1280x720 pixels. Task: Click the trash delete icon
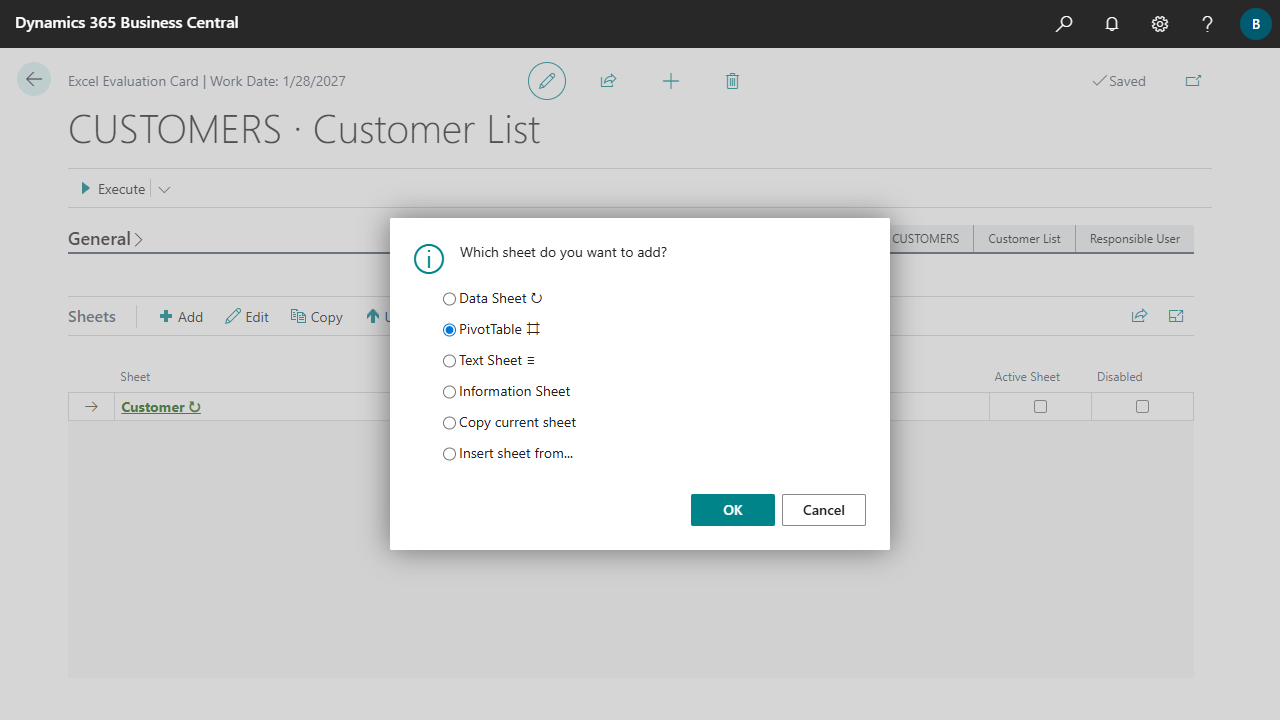point(732,81)
